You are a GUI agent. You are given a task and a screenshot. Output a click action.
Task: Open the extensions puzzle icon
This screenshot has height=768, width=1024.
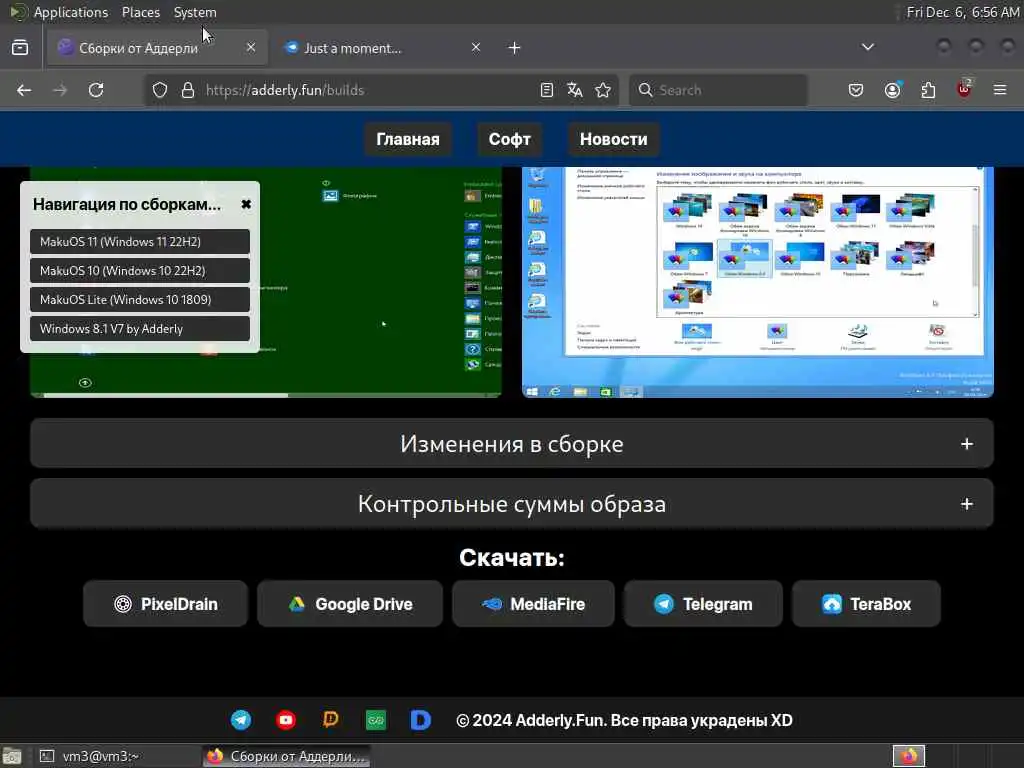(x=928, y=90)
